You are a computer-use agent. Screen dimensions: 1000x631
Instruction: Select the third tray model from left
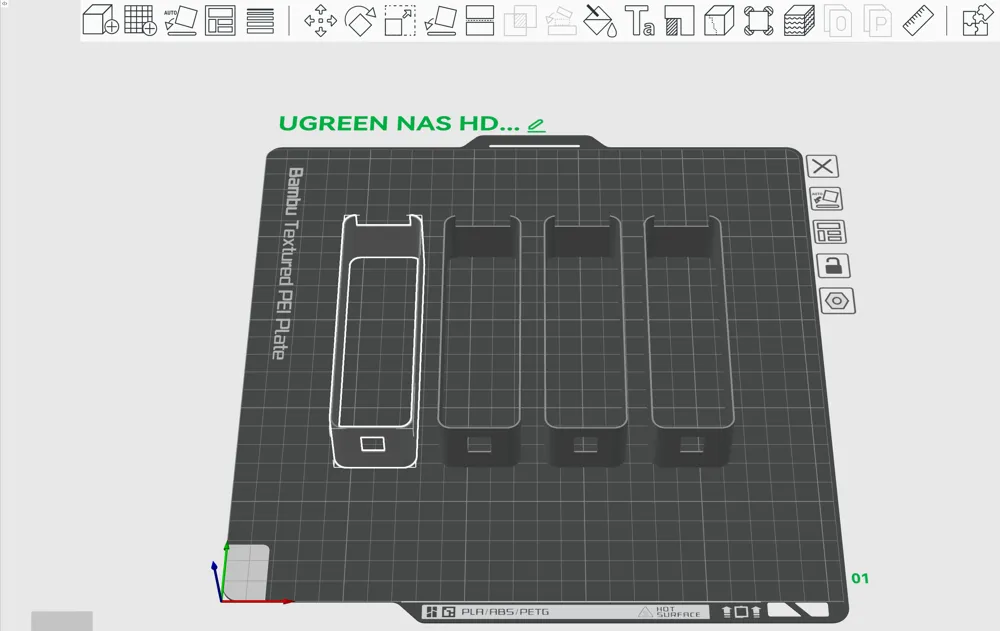coord(585,340)
